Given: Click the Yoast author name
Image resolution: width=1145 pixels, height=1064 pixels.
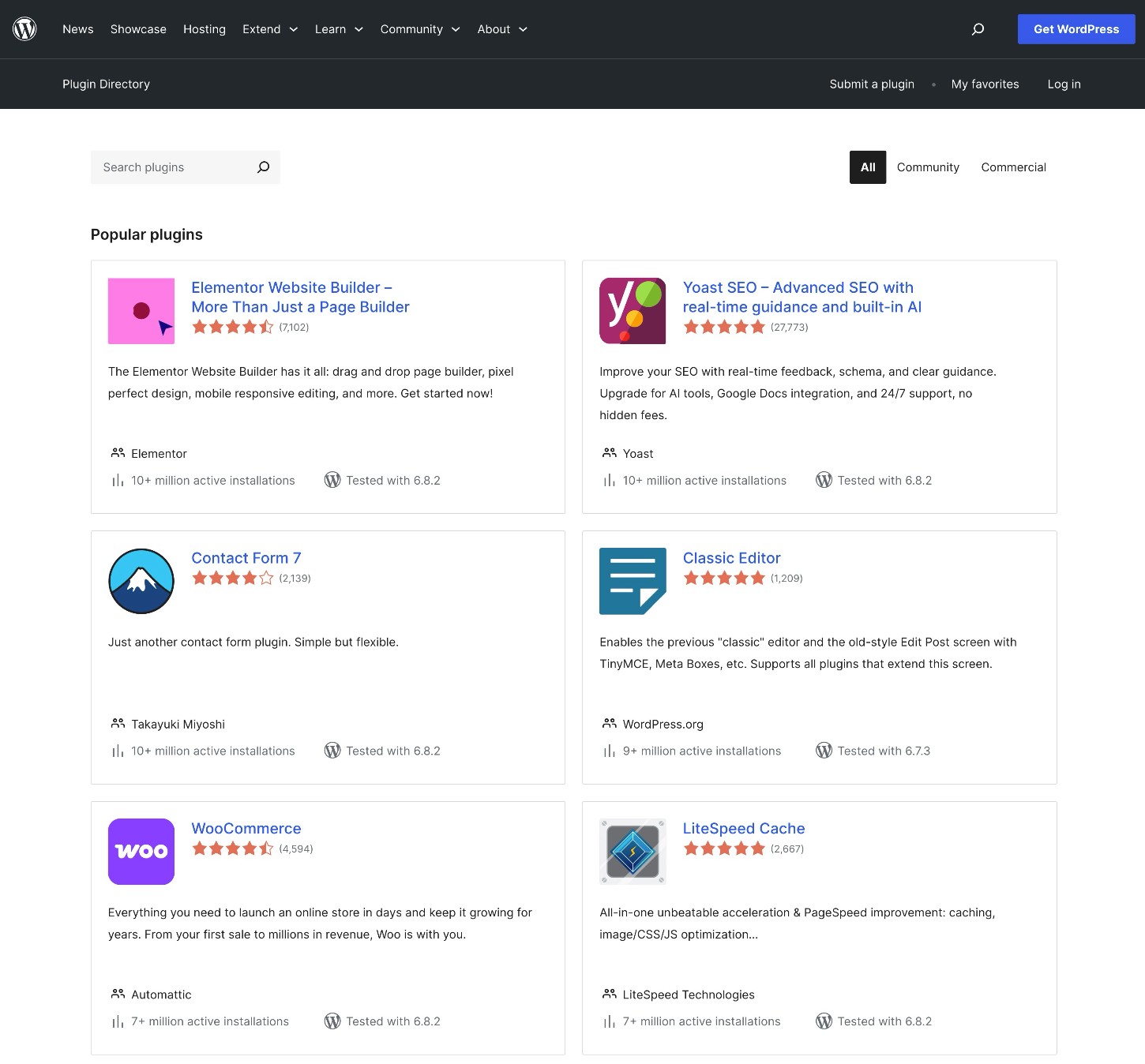Looking at the screenshot, I should click(x=638, y=454).
